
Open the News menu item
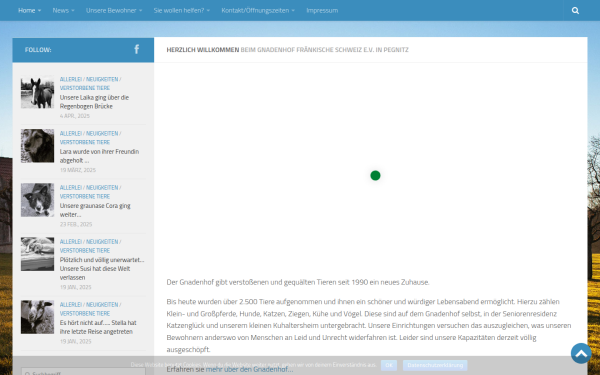point(60,10)
